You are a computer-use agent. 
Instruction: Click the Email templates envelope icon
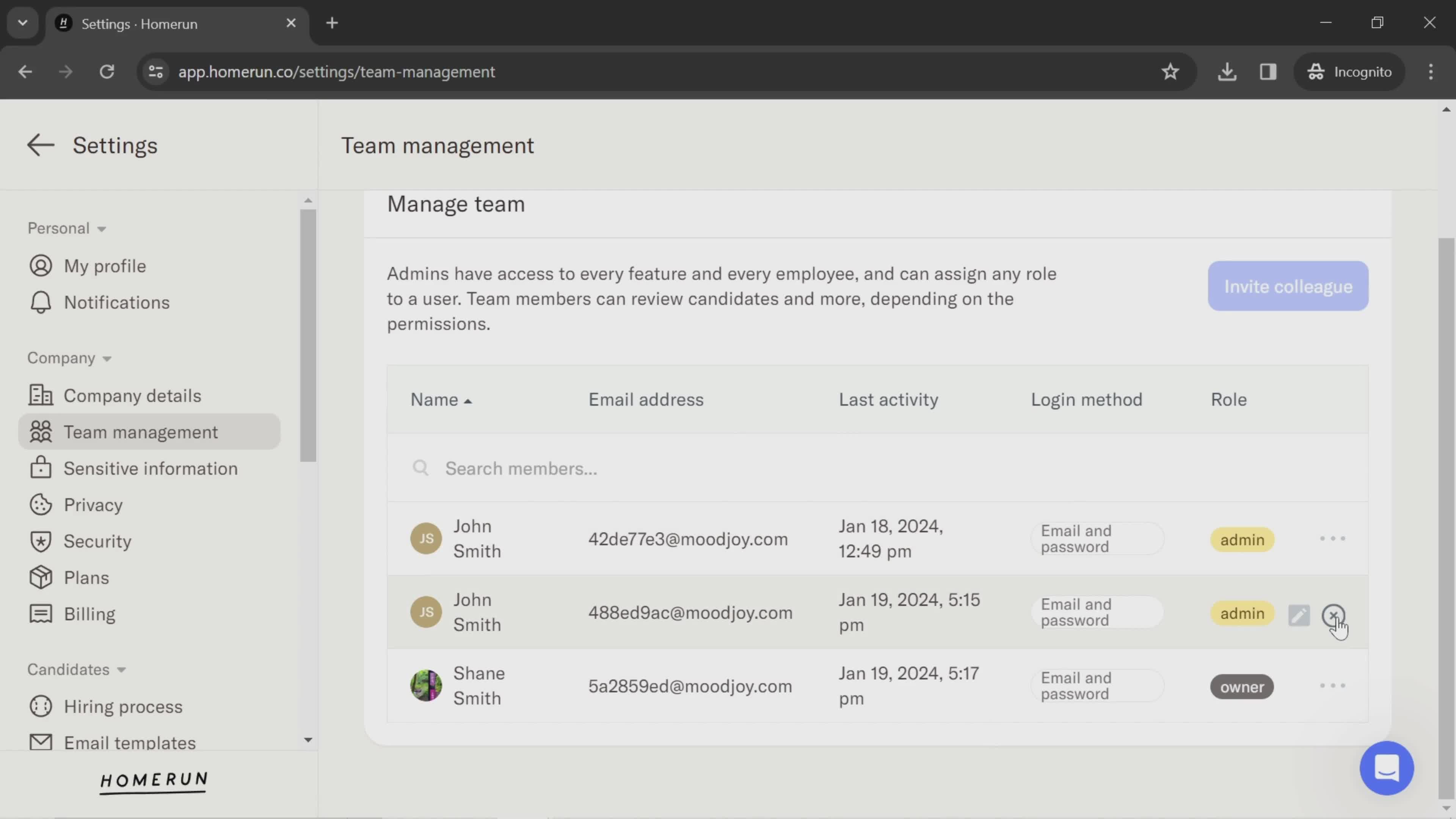click(41, 742)
